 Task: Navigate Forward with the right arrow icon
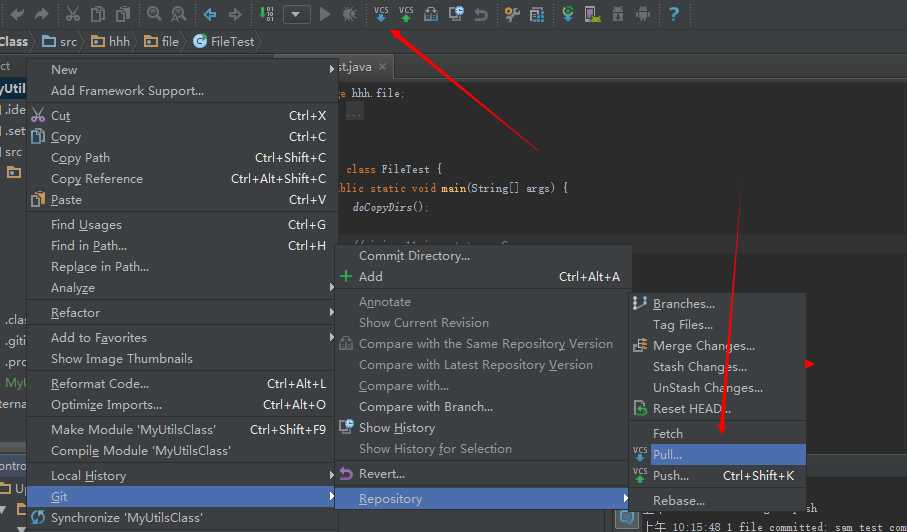pyautogui.click(x=235, y=14)
